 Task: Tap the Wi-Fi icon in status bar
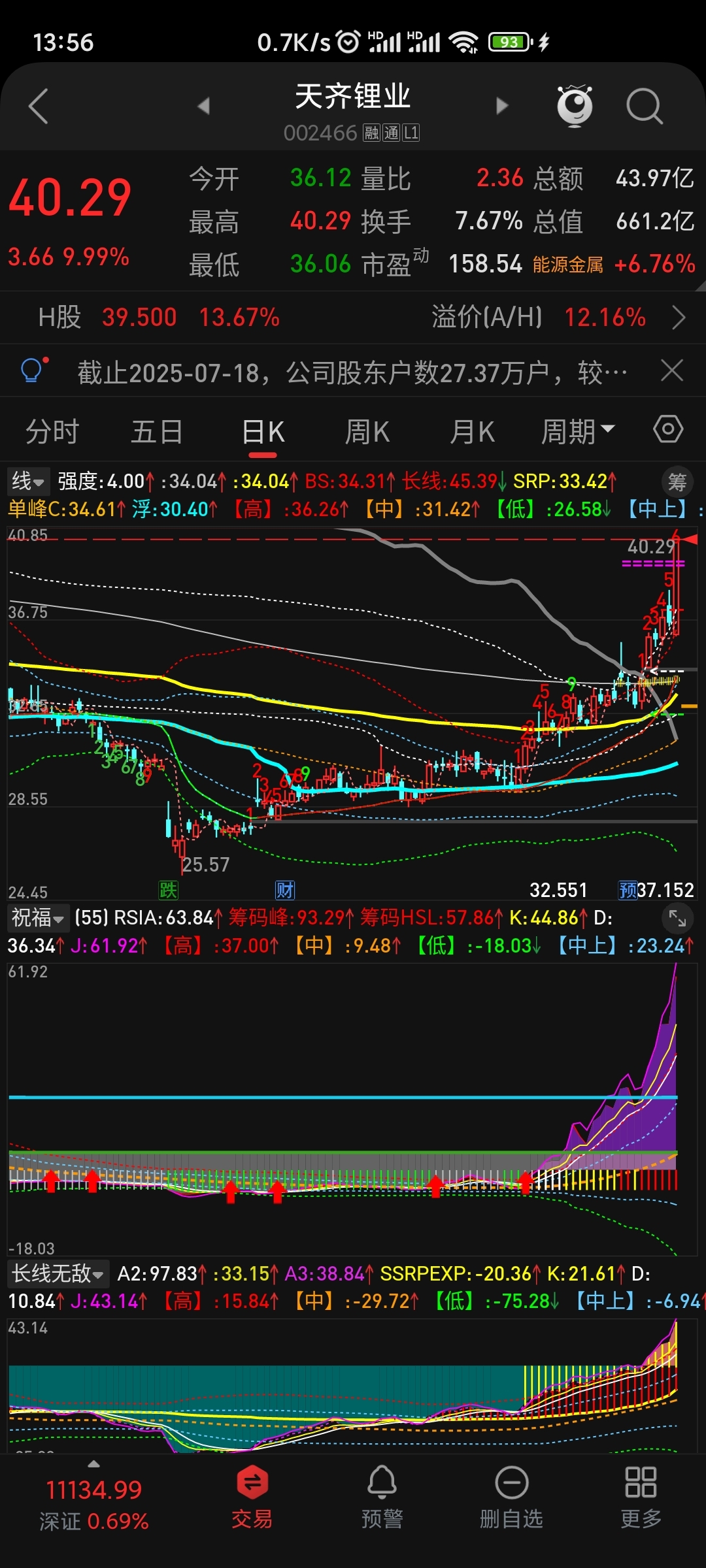463,42
